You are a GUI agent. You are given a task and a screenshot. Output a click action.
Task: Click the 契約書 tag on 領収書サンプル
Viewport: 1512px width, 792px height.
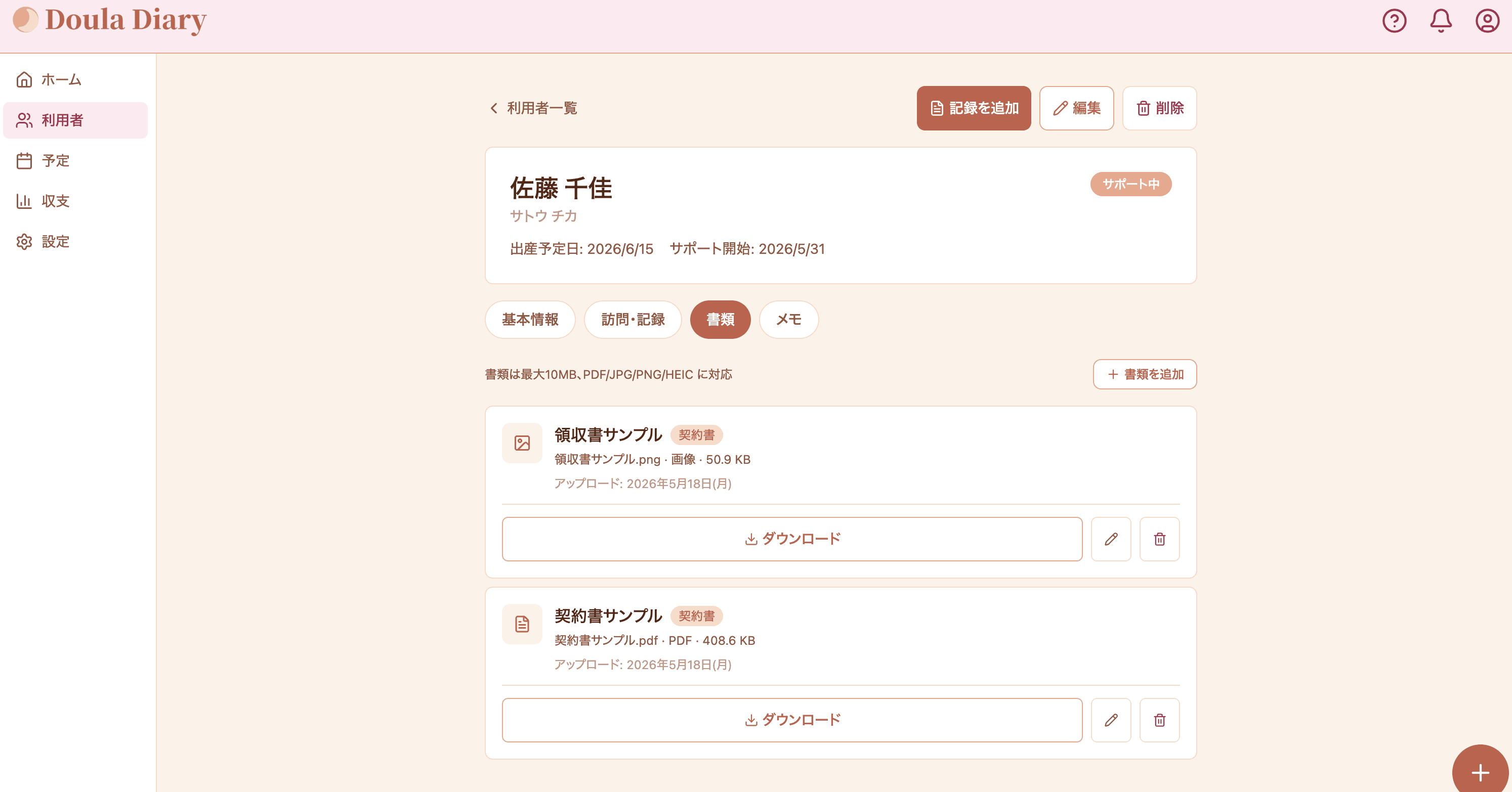click(697, 435)
